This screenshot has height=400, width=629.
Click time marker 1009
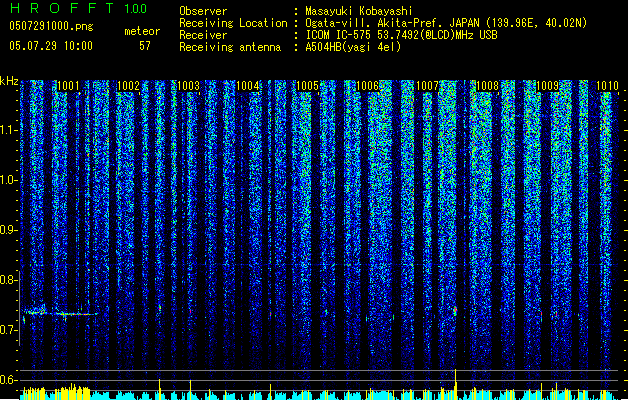[x=547, y=85]
